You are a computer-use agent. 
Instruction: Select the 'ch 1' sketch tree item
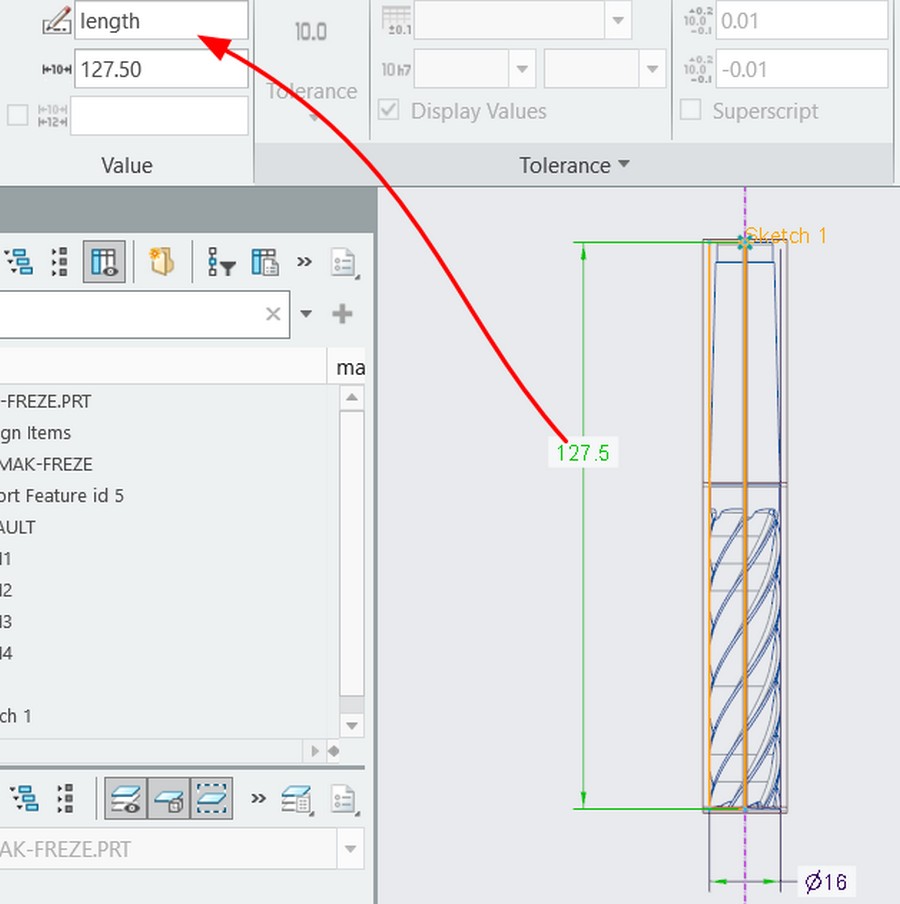(16, 716)
